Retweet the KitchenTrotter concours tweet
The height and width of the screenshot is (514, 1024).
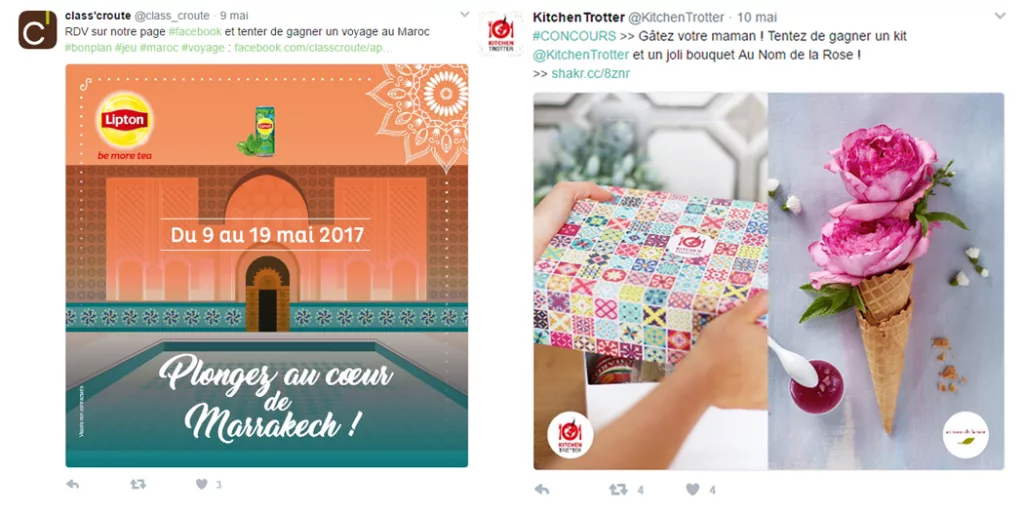click(618, 489)
